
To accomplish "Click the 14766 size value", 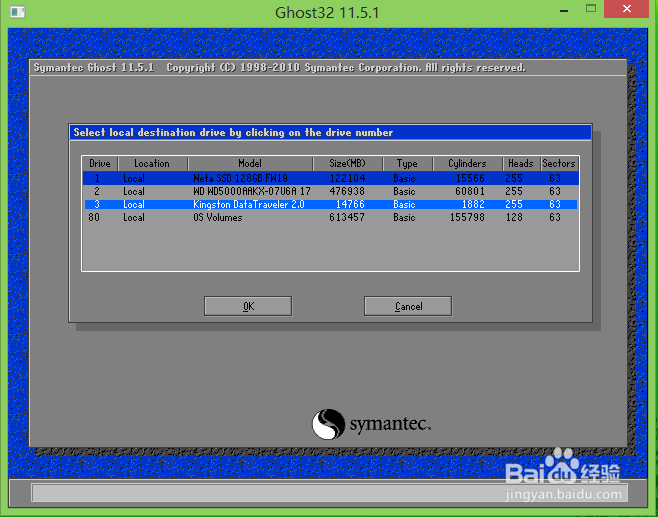I will click(x=350, y=204).
